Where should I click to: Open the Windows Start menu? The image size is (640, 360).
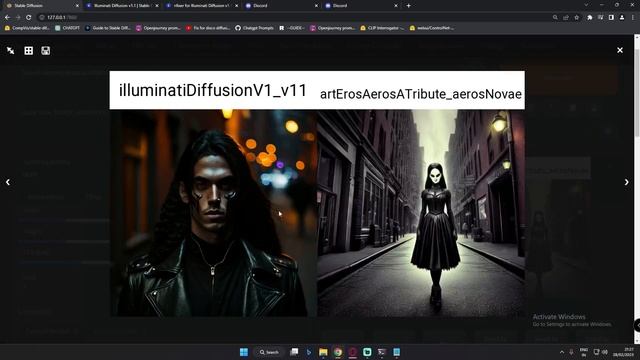click(244, 352)
